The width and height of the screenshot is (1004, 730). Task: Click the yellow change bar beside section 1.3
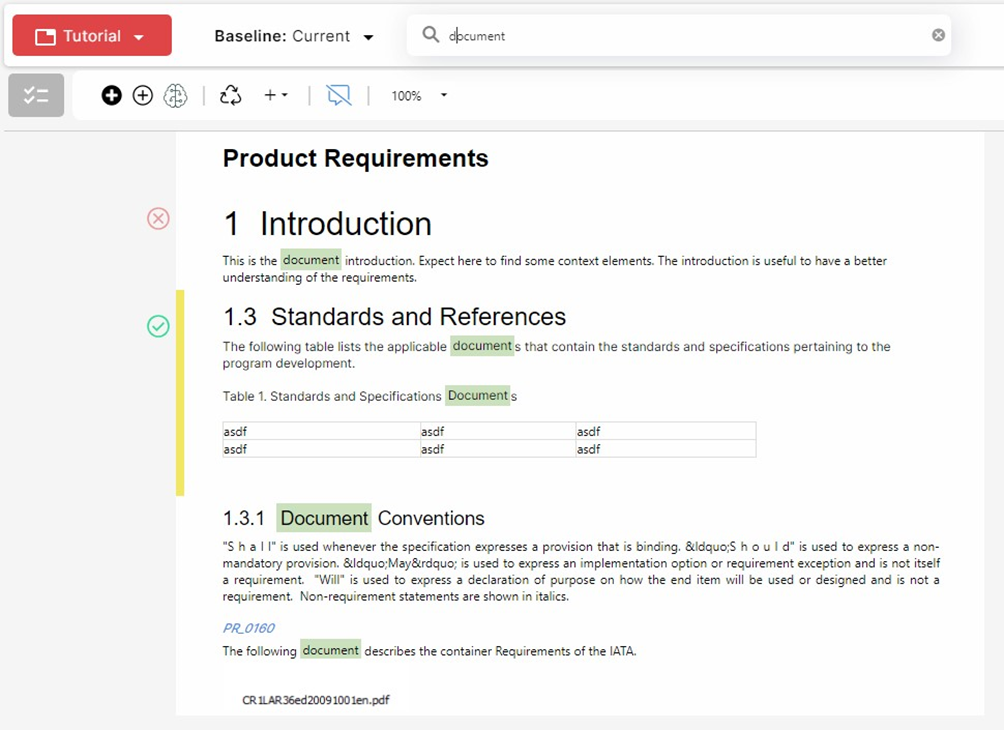[180, 393]
